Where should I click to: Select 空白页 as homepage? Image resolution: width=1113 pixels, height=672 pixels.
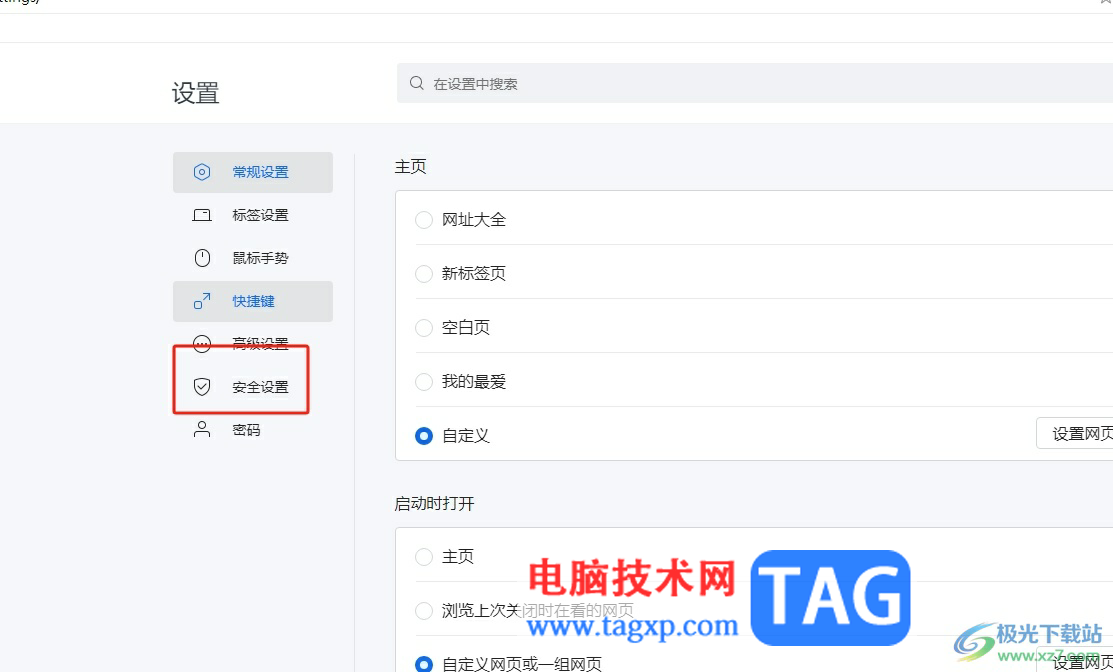coord(423,327)
